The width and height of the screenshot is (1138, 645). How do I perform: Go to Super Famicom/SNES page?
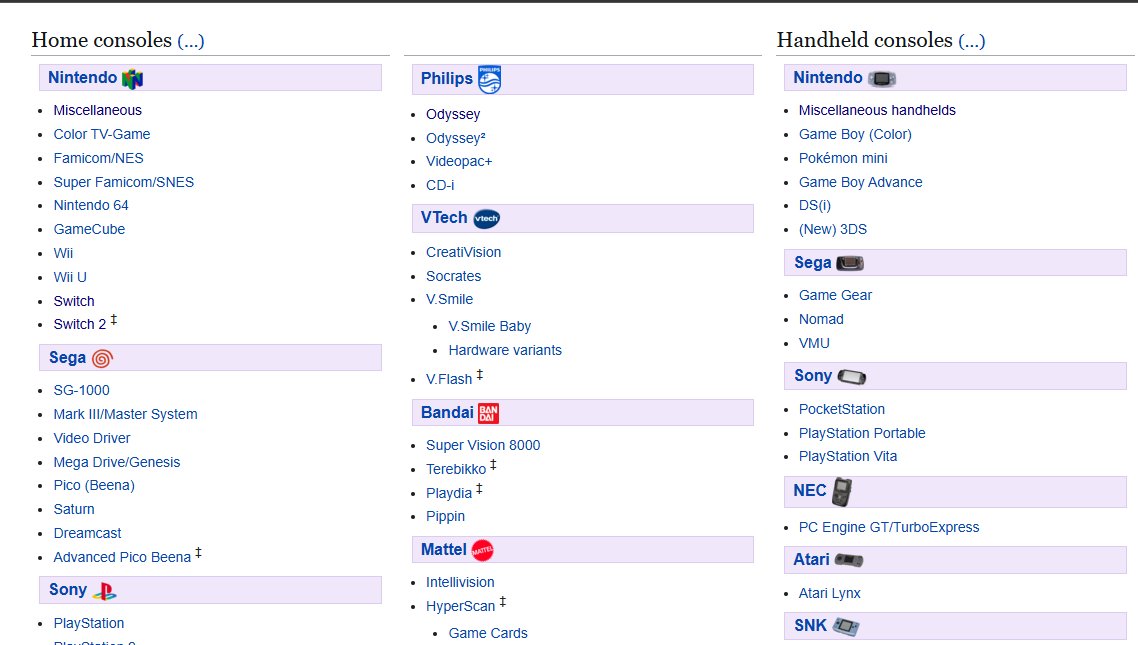click(124, 182)
